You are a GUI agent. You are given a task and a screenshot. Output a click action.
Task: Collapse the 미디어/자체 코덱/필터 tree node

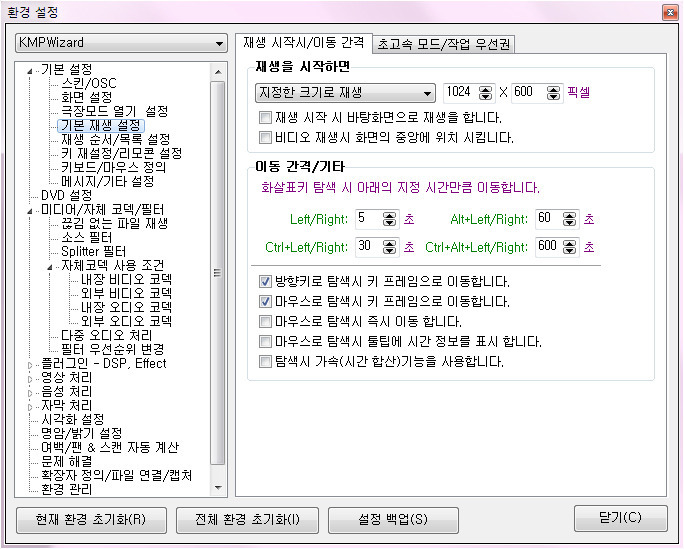(x=29, y=211)
